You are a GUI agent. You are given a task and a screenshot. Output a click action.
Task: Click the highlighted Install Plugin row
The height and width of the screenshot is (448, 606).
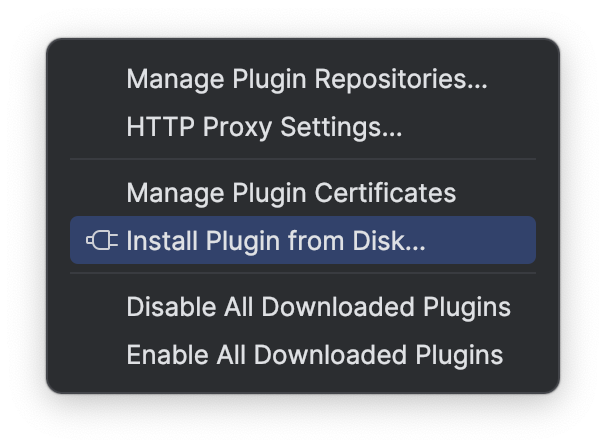click(x=302, y=241)
